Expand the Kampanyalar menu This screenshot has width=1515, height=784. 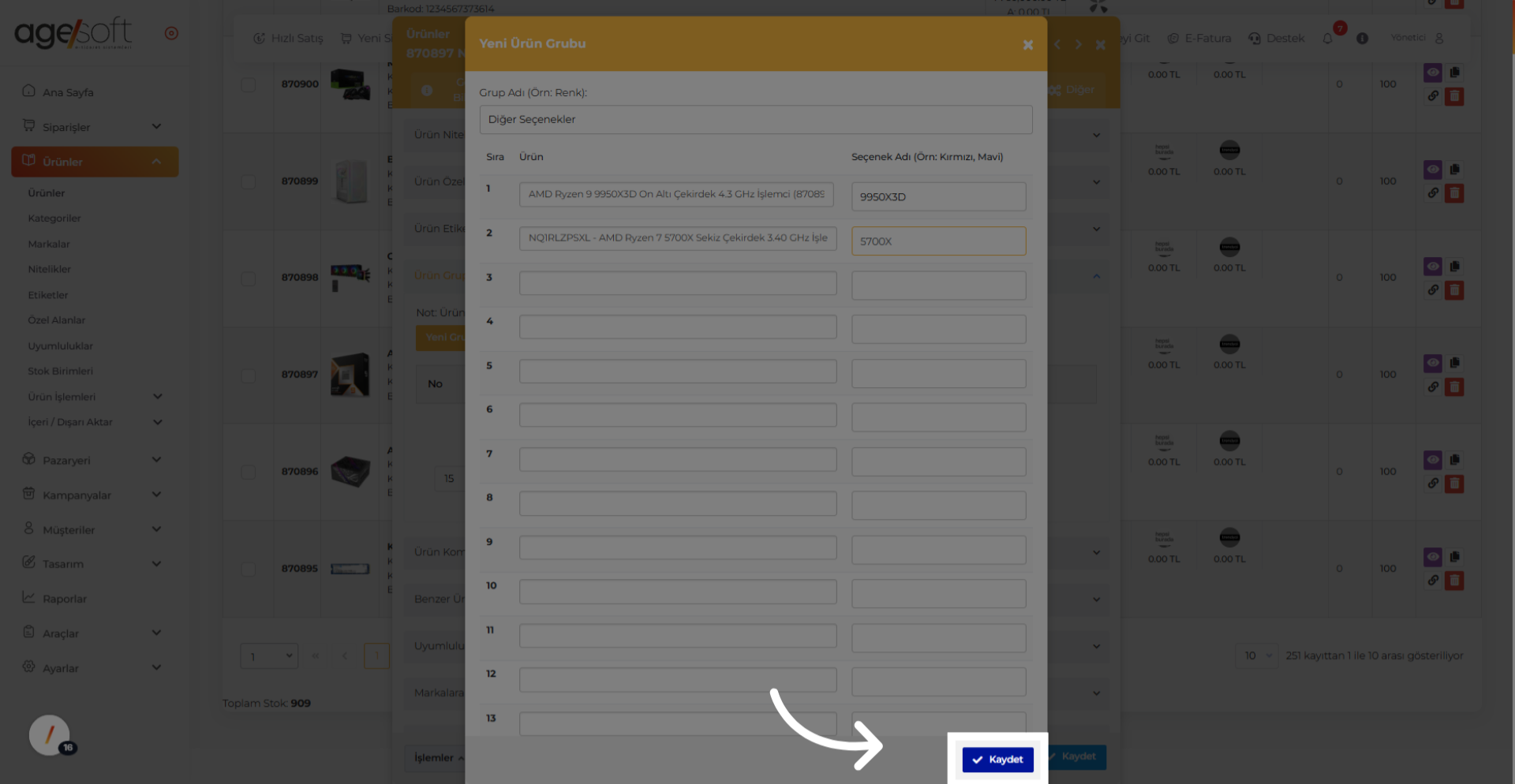[94, 495]
